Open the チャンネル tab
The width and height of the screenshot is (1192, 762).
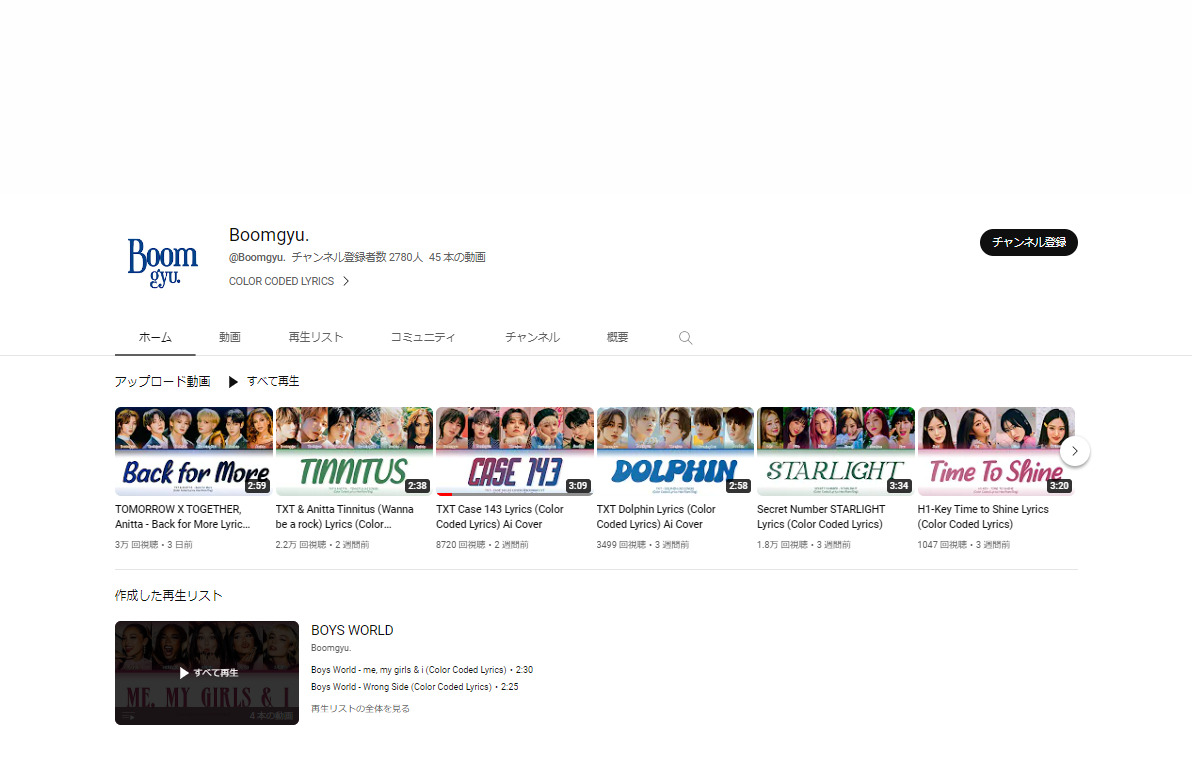532,337
